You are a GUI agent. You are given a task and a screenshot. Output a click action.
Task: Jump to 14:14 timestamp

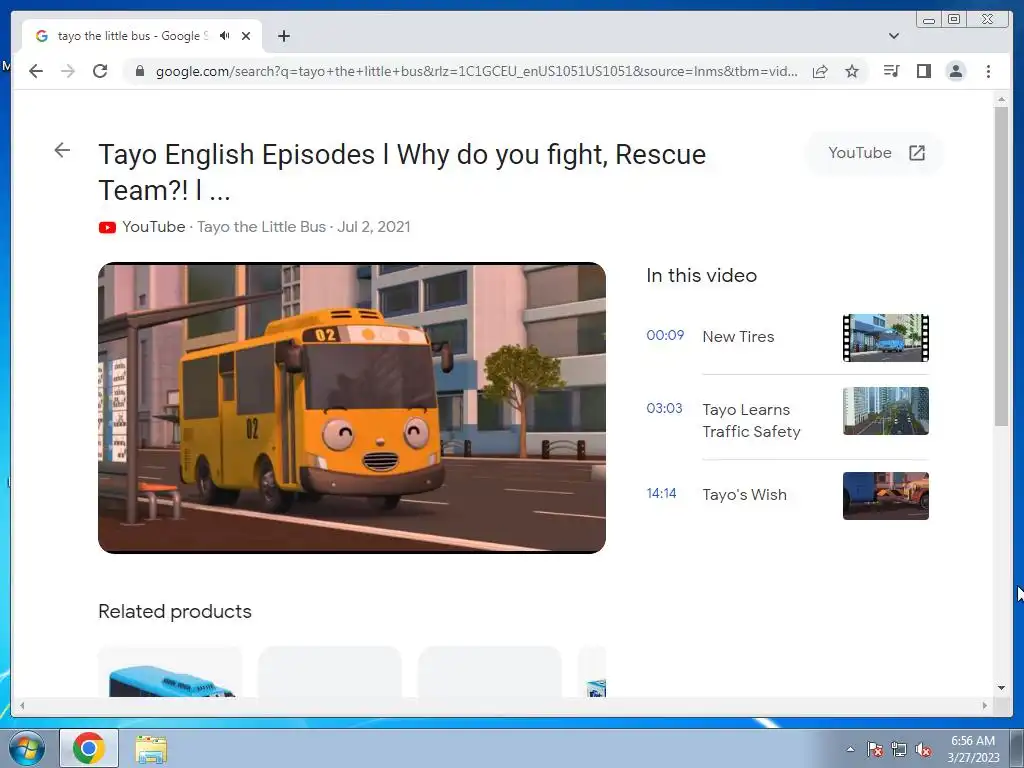pos(661,493)
